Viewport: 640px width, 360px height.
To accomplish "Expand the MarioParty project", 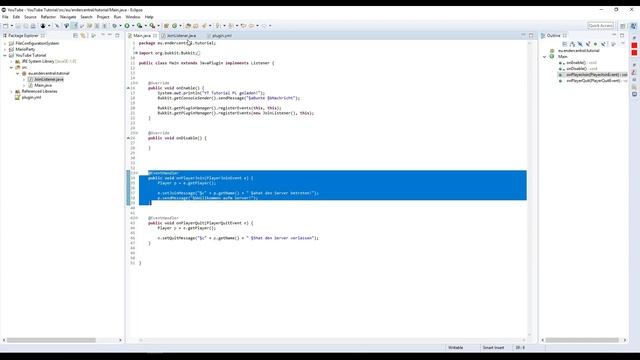I will pos(5,49).
